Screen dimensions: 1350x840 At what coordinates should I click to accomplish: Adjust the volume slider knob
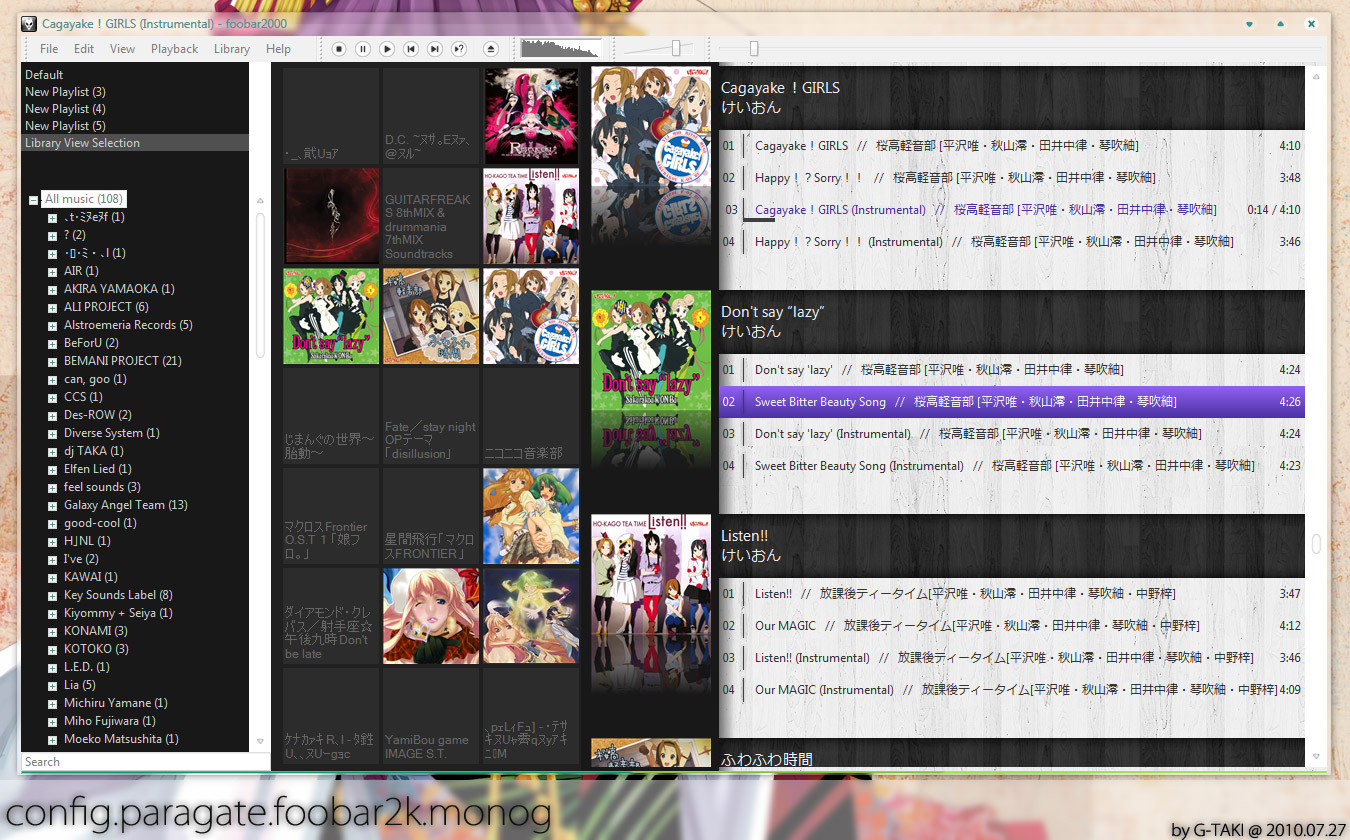coord(677,48)
